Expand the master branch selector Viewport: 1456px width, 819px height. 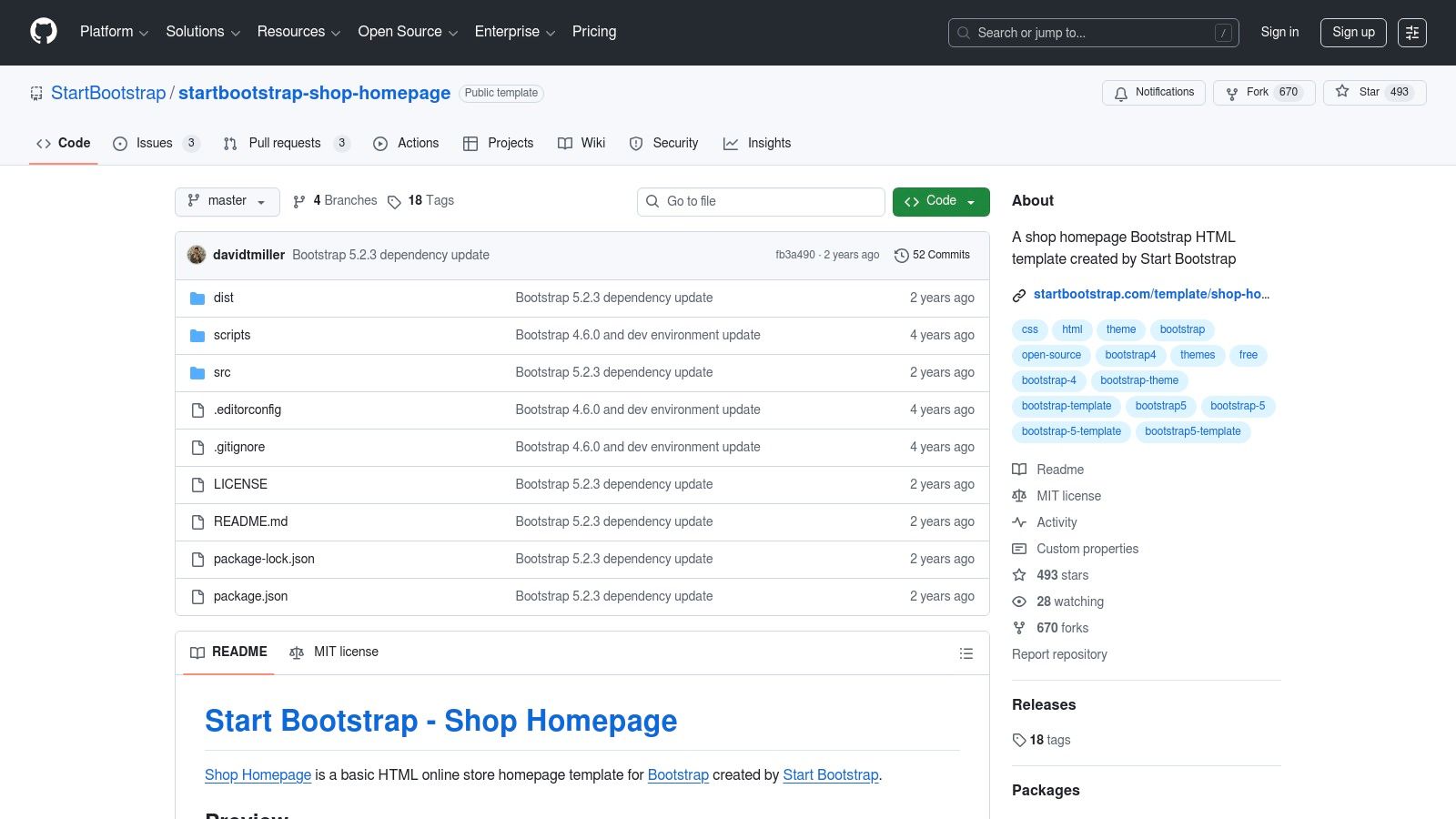coord(227,201)
